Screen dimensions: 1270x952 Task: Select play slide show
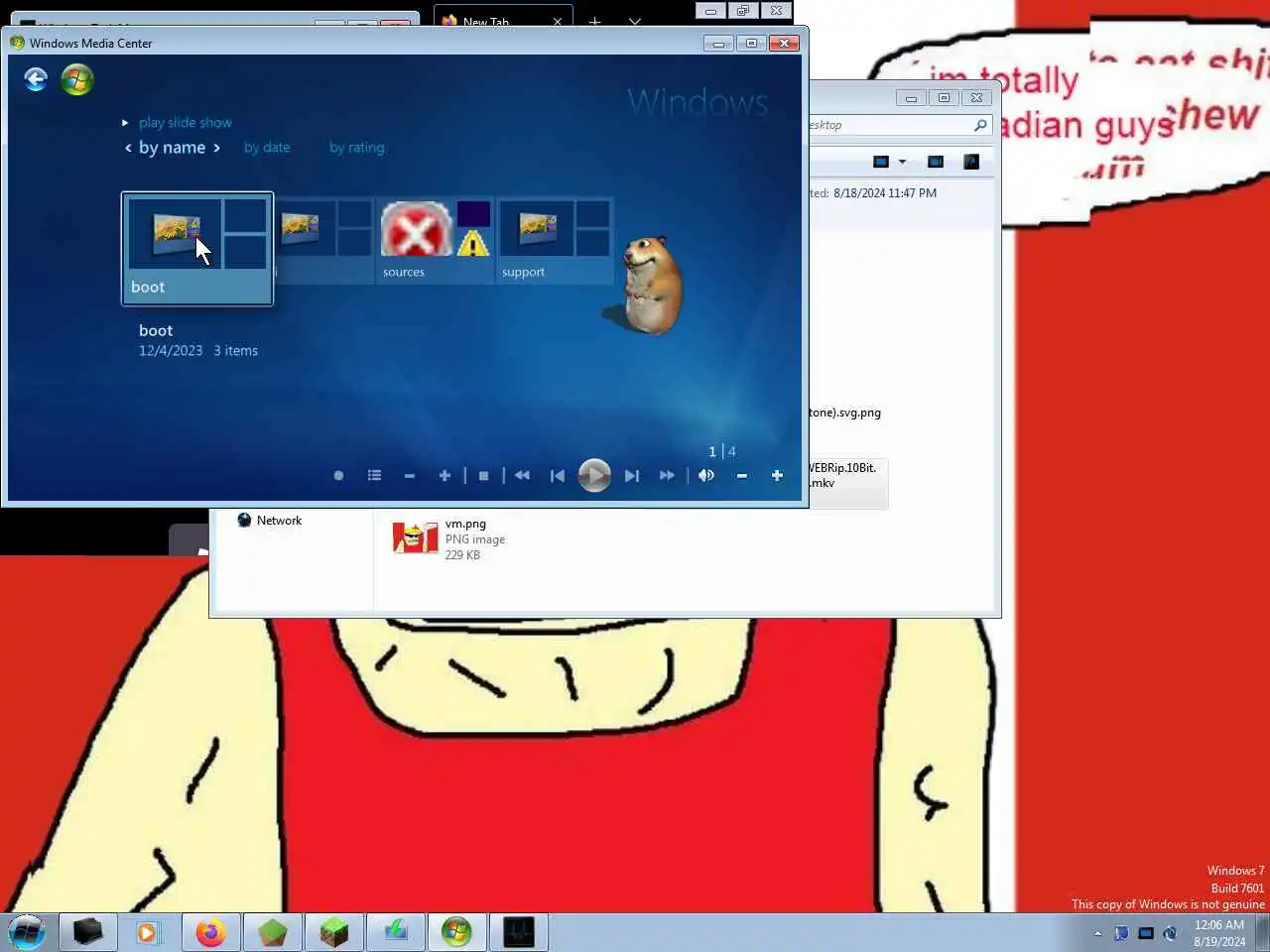click(x=186, y=122)
